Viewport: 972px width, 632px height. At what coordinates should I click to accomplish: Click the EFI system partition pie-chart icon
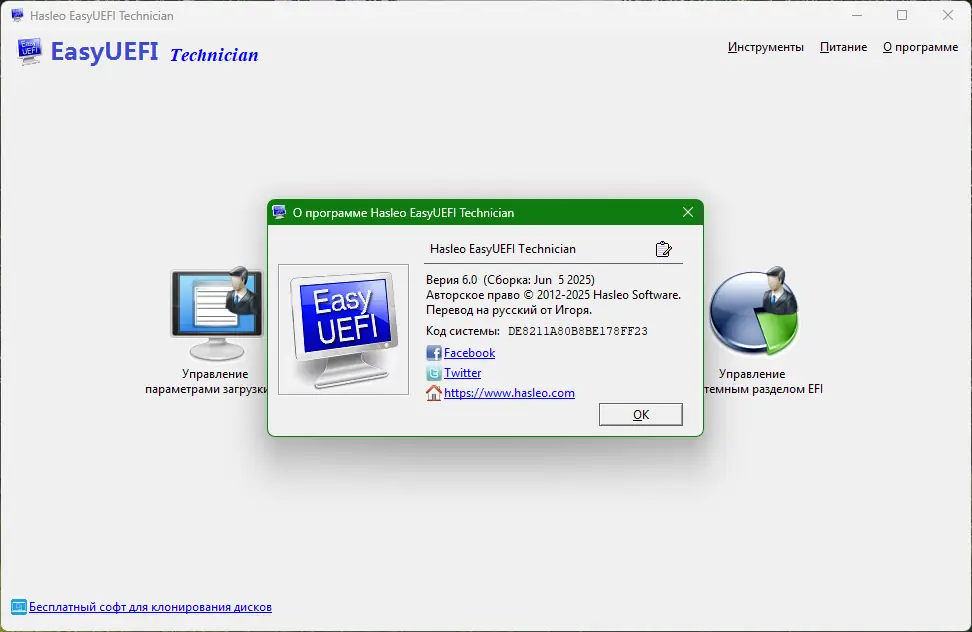[x=753, y=312]
